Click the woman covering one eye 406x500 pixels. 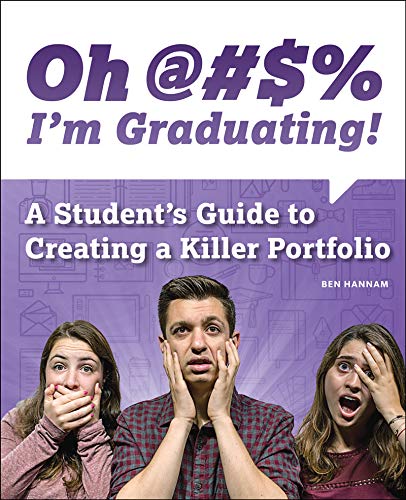pyautogui.click(x=352, y=413)
